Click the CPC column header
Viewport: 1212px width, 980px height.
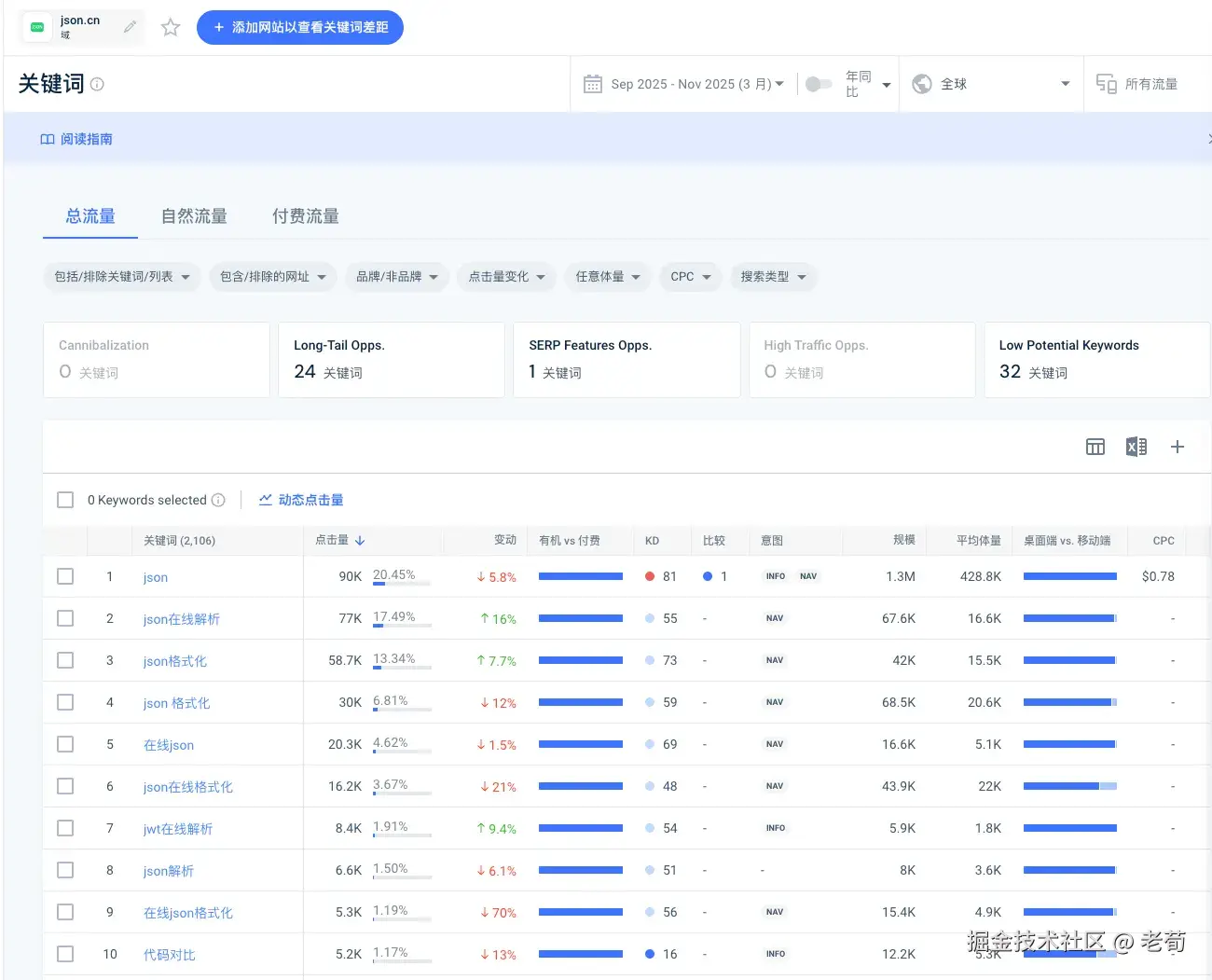point(1164,541)
